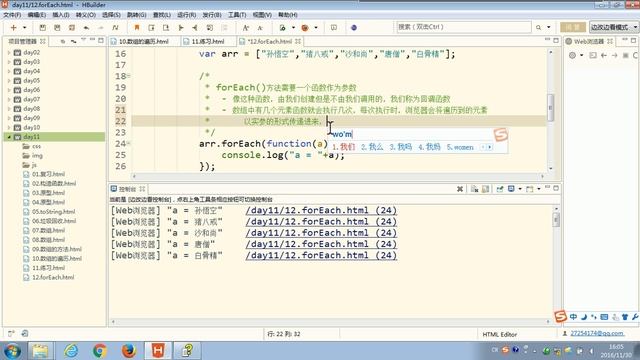Choose IME candidate 1. 我们
This screenshot has width=640, height=360.
click(343, 147)
